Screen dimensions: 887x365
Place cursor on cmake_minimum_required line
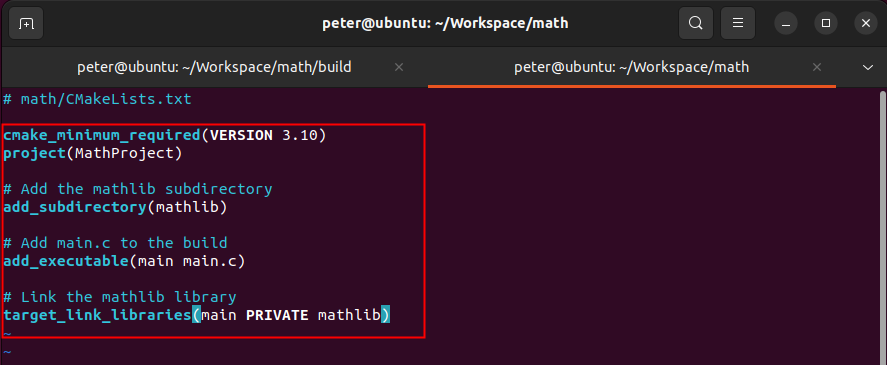pyautogui.click(x=165, y=136)
